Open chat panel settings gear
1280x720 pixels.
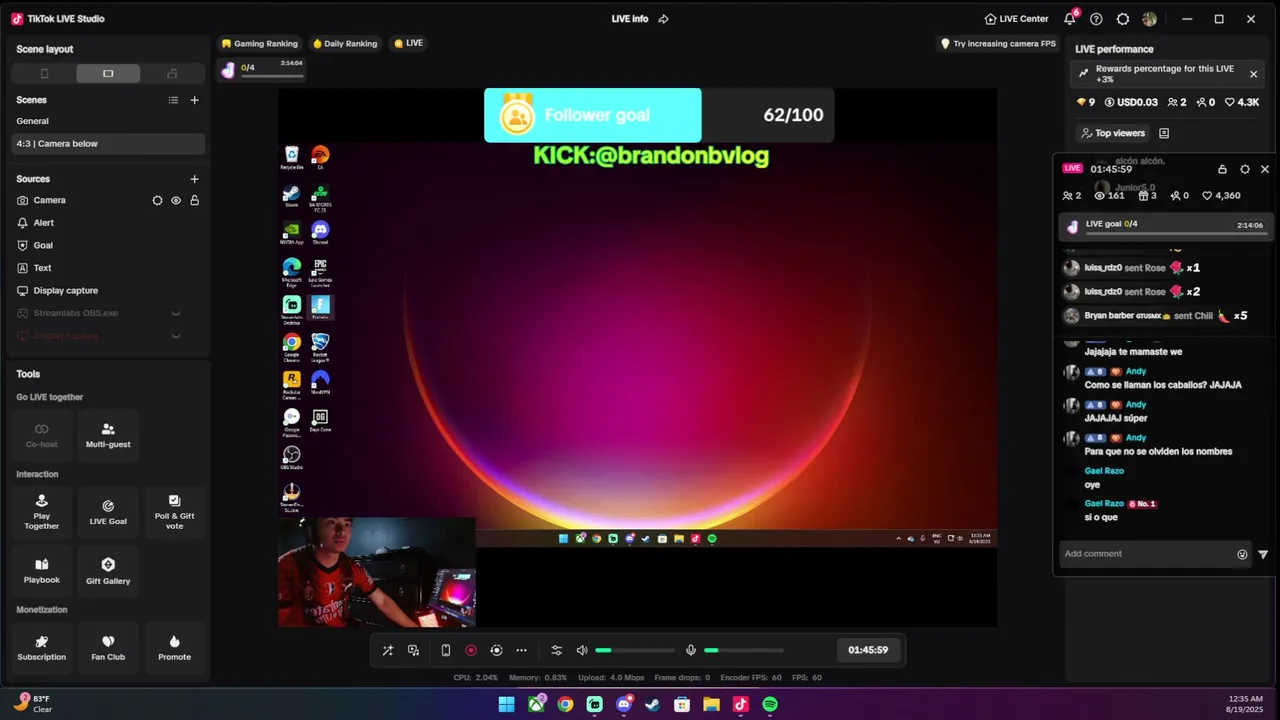click(x=1245, y=169)
